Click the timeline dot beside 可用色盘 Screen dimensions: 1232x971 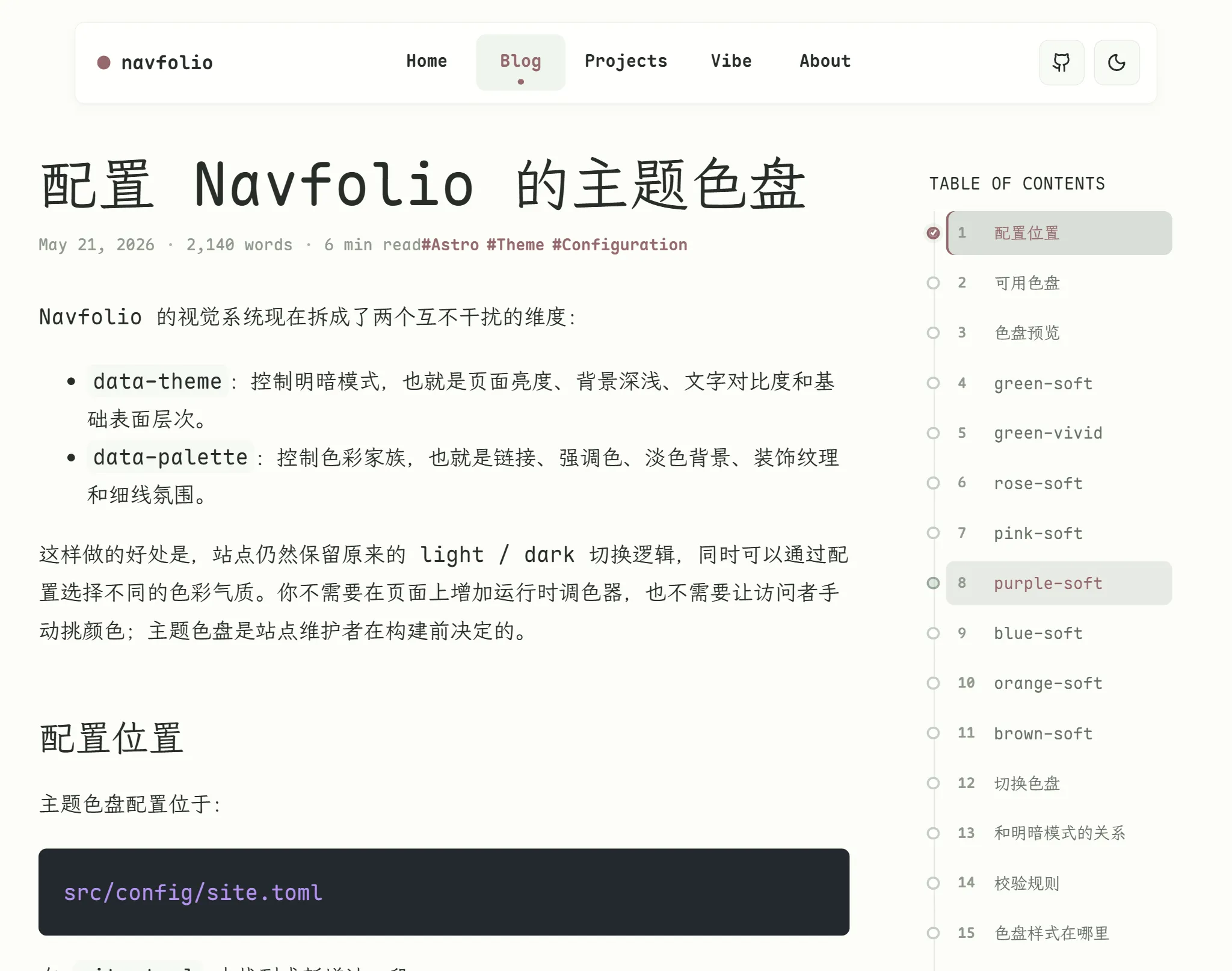pos(933,283)
